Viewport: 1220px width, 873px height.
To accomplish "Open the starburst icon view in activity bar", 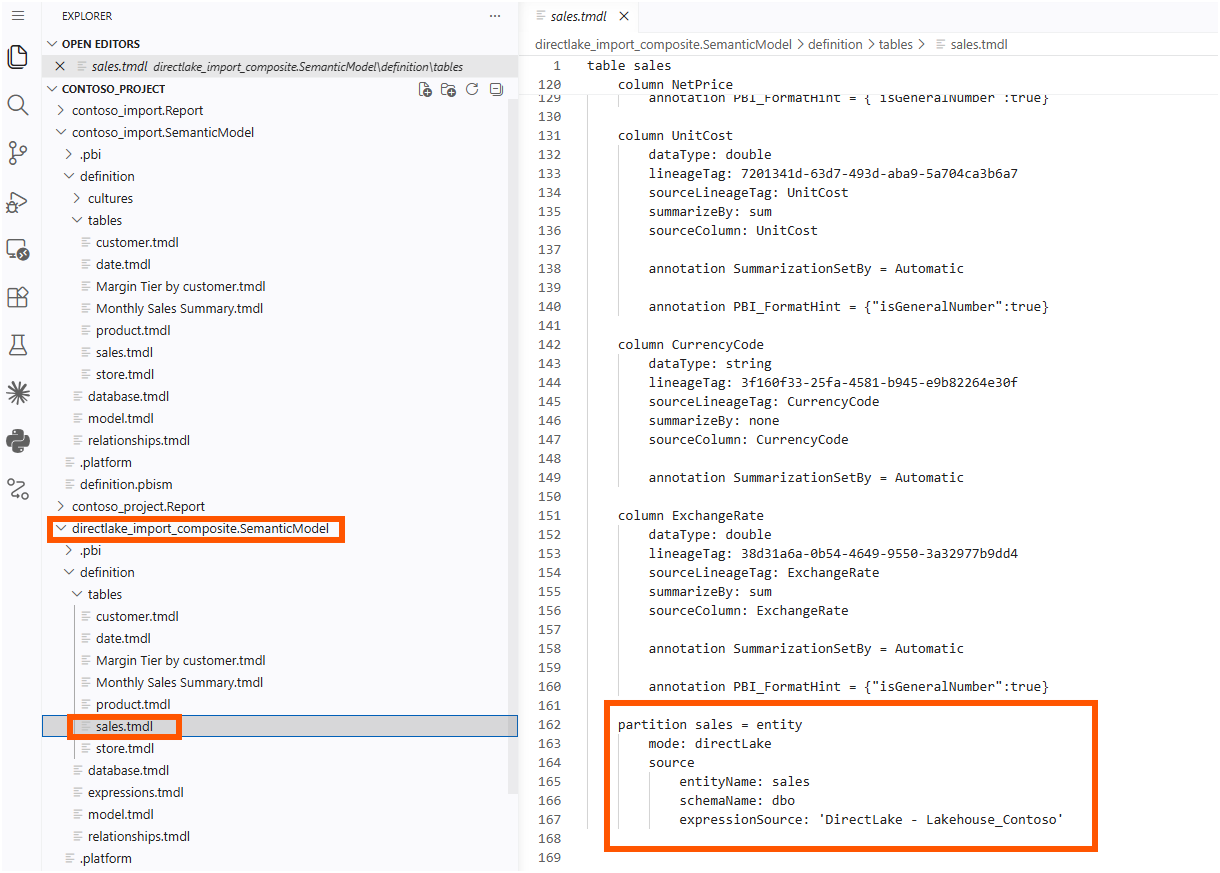I will (x=17, y=393).
